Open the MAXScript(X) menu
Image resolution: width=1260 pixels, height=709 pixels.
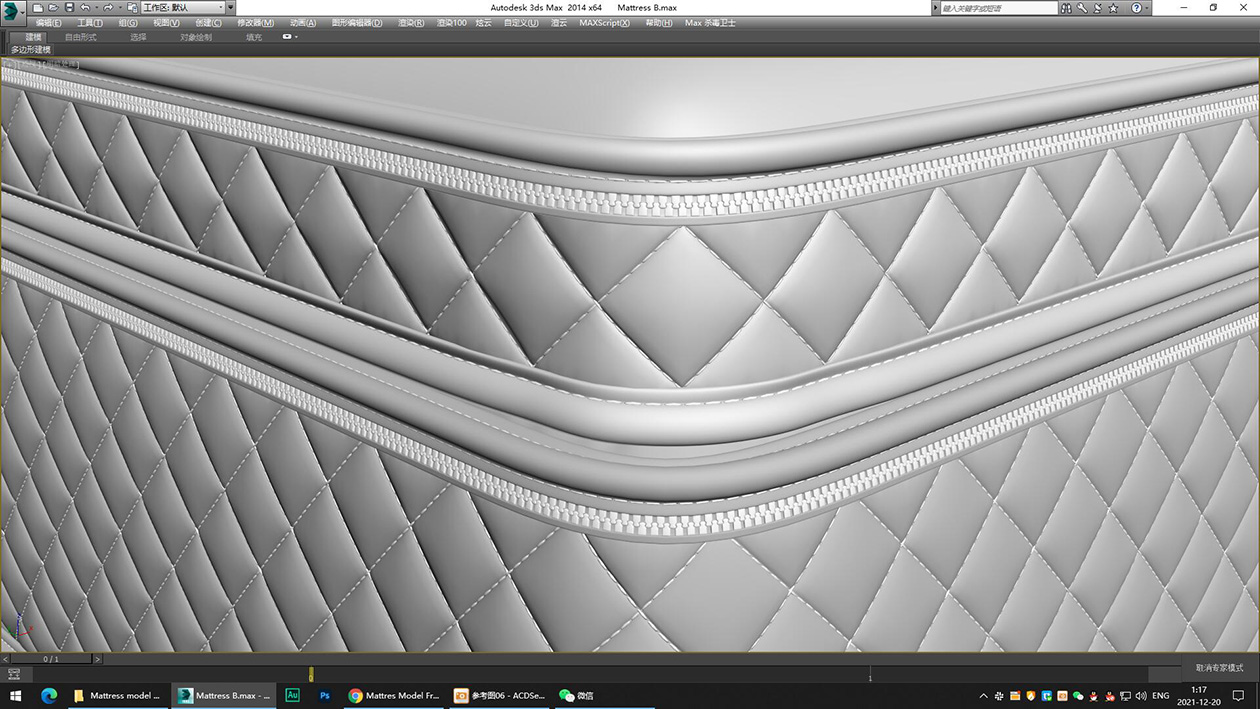point(604,23)
